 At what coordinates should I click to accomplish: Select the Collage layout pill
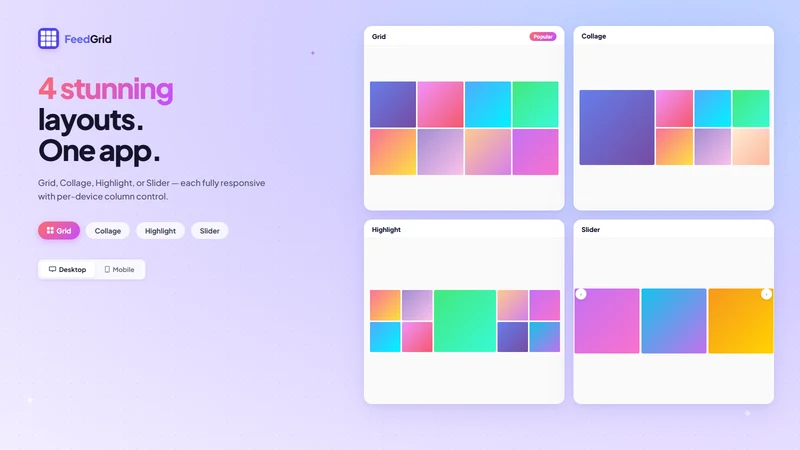point(108,231)
